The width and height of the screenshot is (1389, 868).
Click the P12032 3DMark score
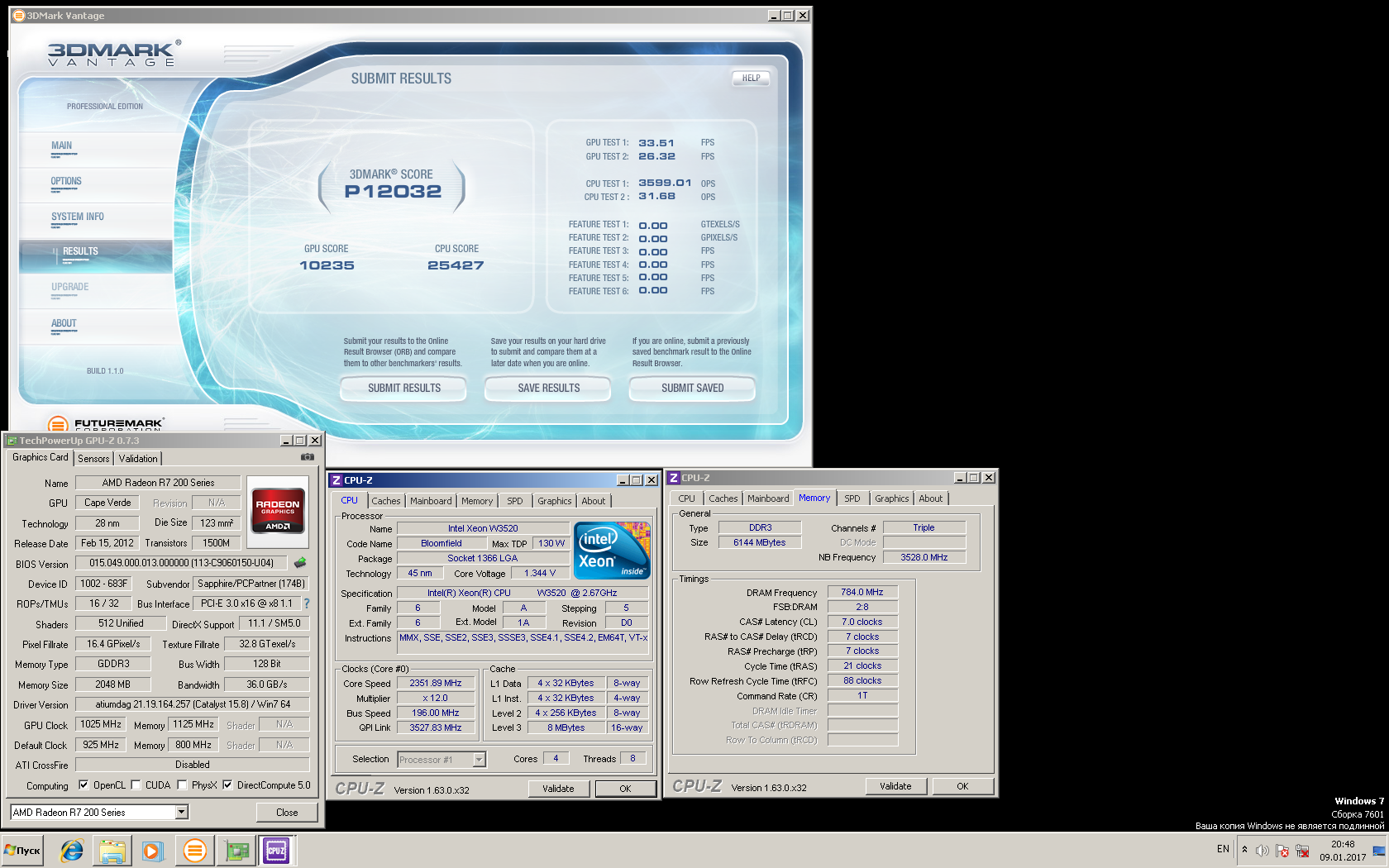tap(394, 192)
